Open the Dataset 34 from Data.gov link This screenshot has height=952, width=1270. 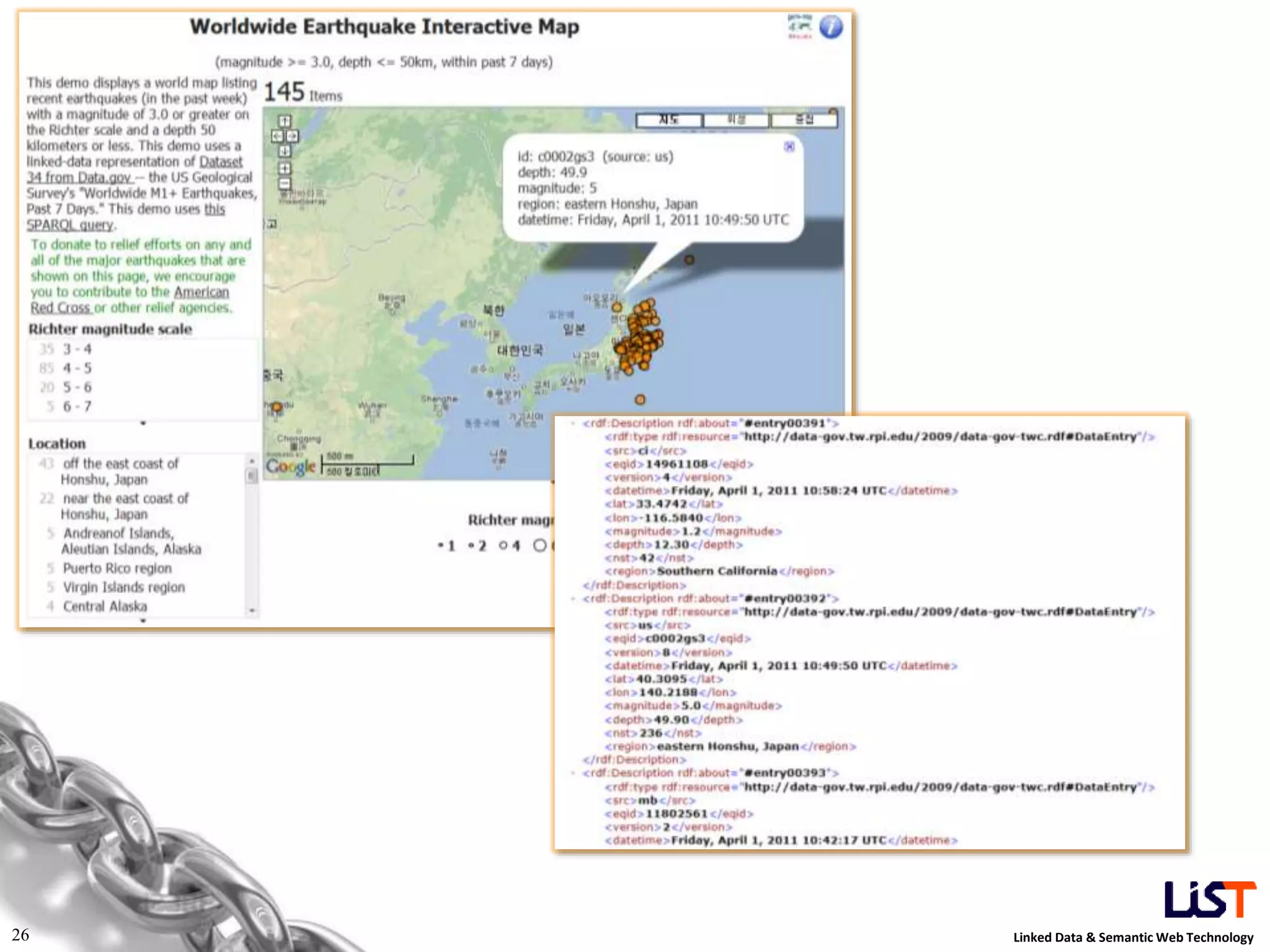(x=135, y=169)
